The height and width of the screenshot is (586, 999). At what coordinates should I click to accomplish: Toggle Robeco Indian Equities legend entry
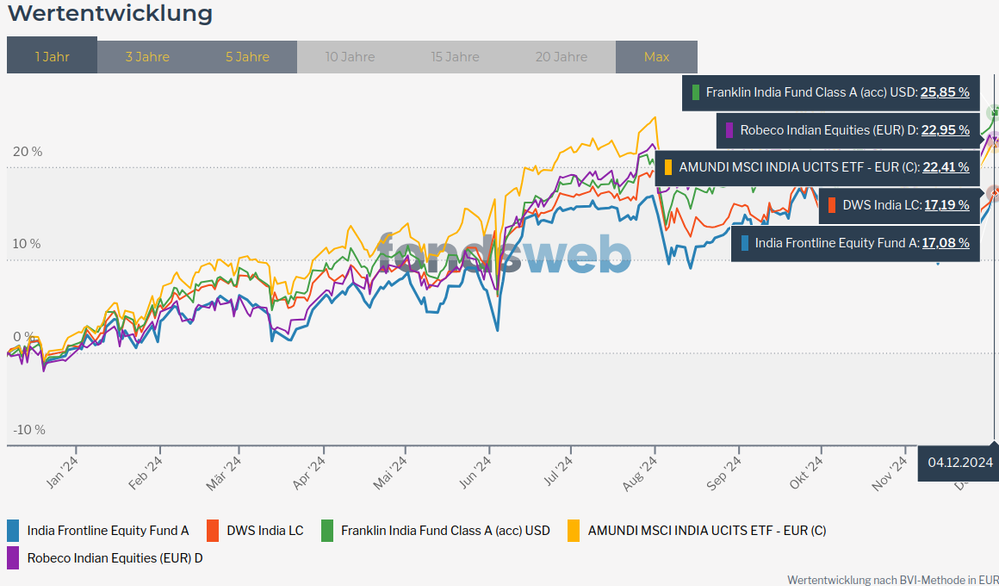point(114,557)
